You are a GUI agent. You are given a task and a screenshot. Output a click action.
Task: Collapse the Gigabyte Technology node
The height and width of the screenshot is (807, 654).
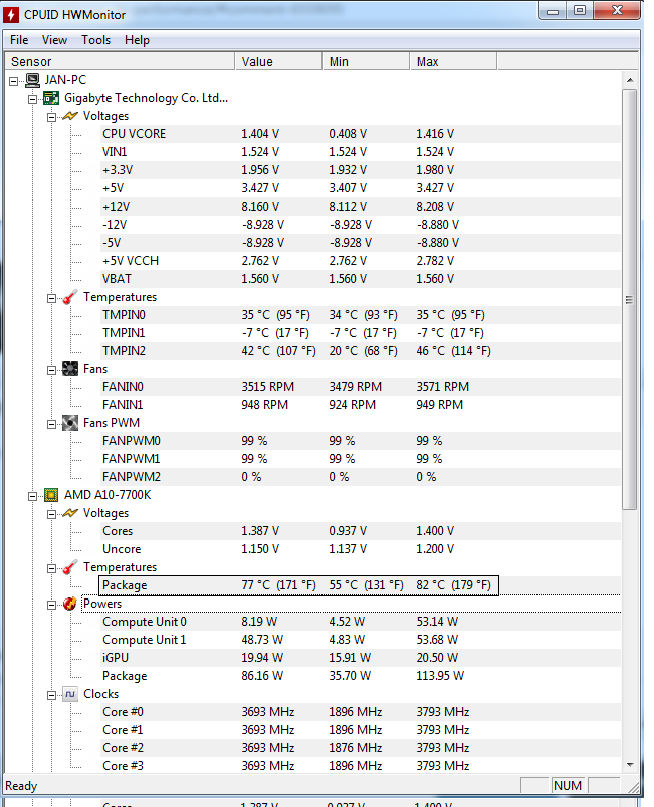(32, 99)
